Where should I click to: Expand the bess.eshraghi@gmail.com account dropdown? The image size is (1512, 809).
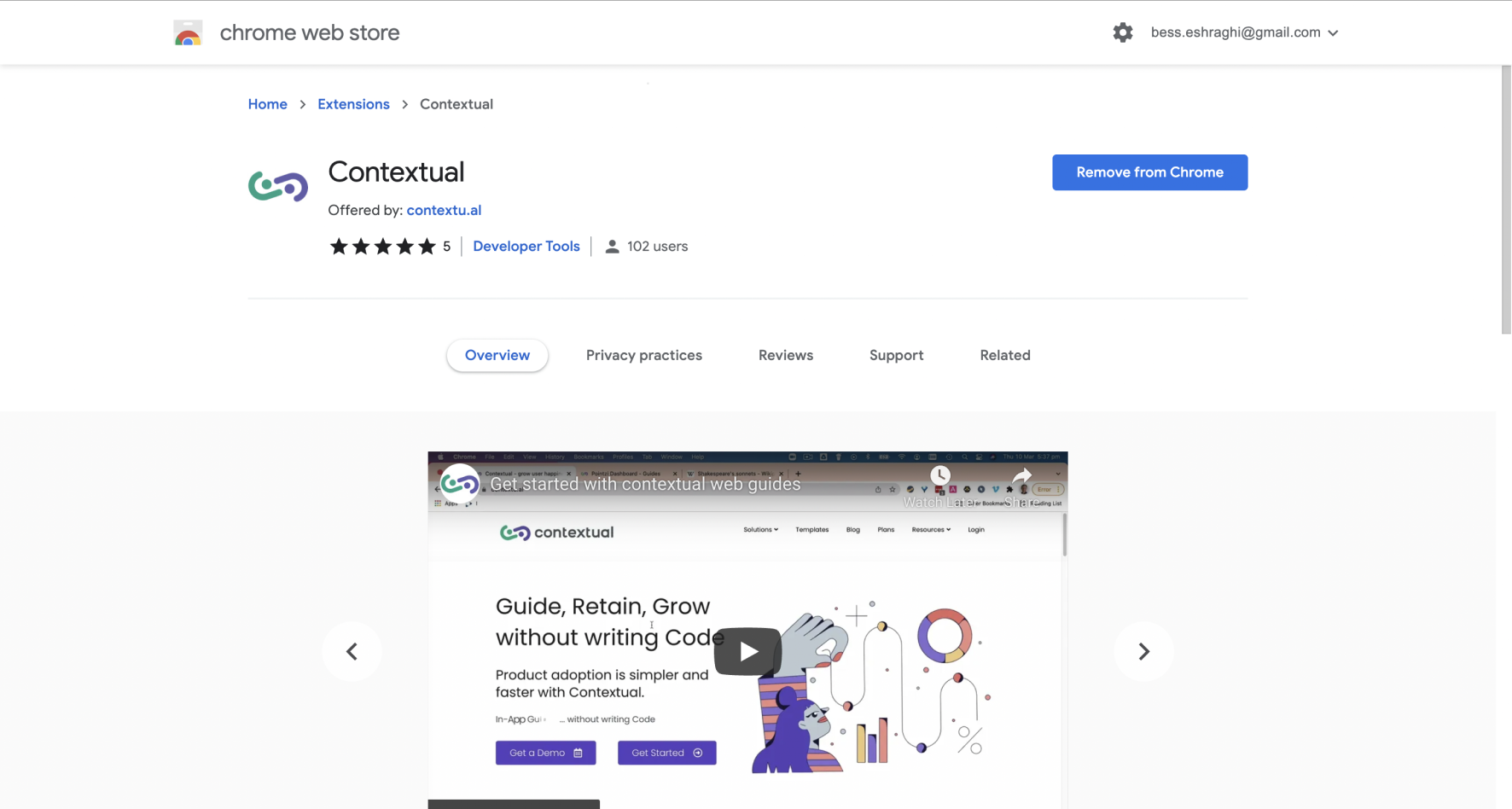[1245, 32]
